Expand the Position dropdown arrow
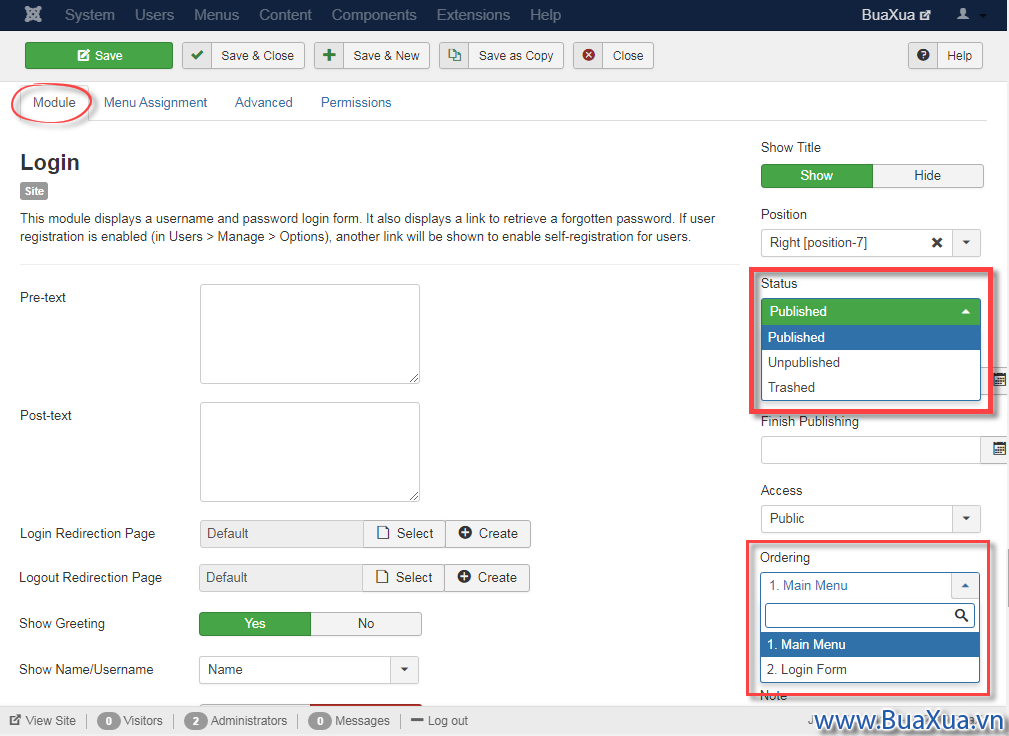The image size is (1009, 736). pyautogui.click(x=966, y=243)
